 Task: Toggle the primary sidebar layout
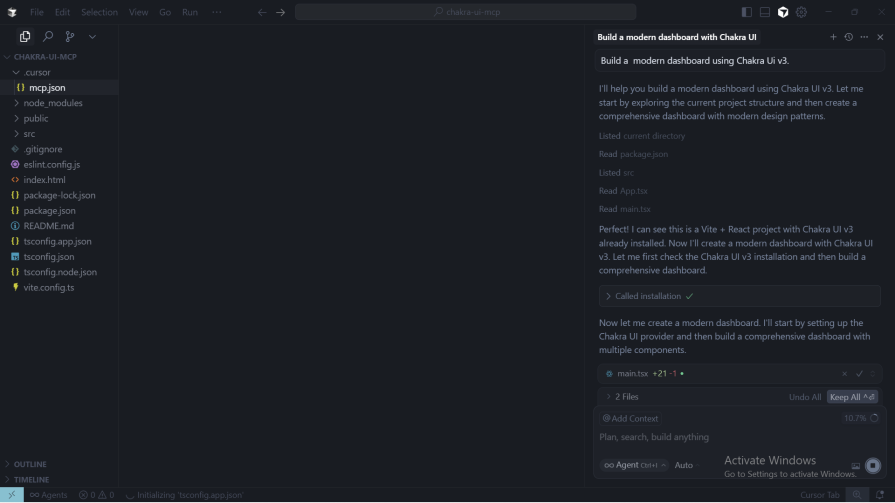pyautogui.click(x=746, y=12)
